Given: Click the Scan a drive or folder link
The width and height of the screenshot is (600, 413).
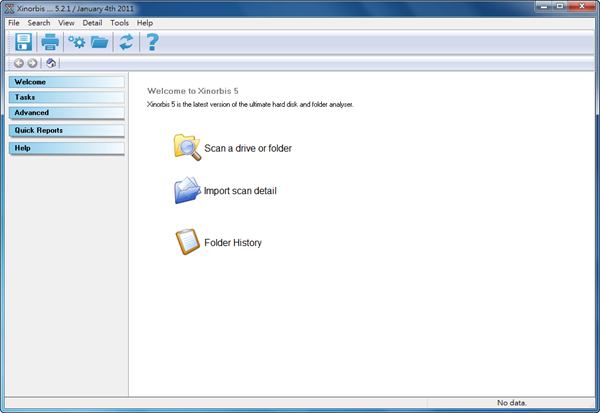Looking at the screenshot, I should point(248,148).
